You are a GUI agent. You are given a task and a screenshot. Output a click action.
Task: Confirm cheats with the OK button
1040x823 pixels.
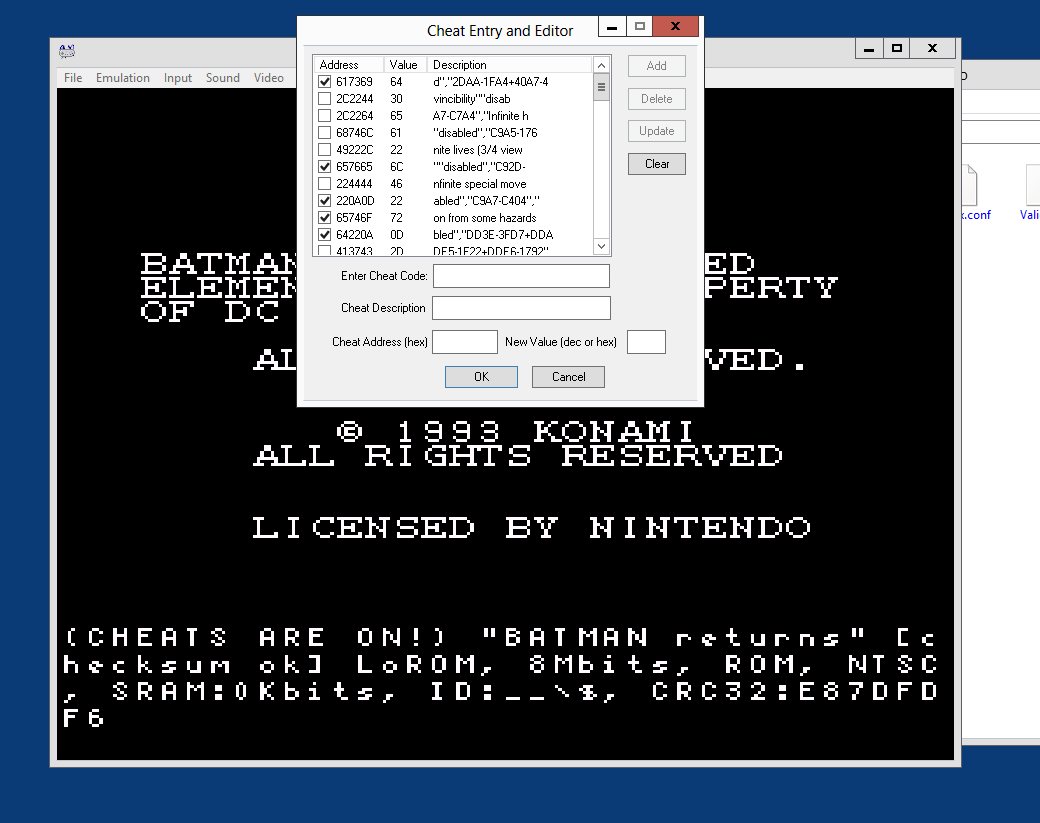[x=482, y=377]
